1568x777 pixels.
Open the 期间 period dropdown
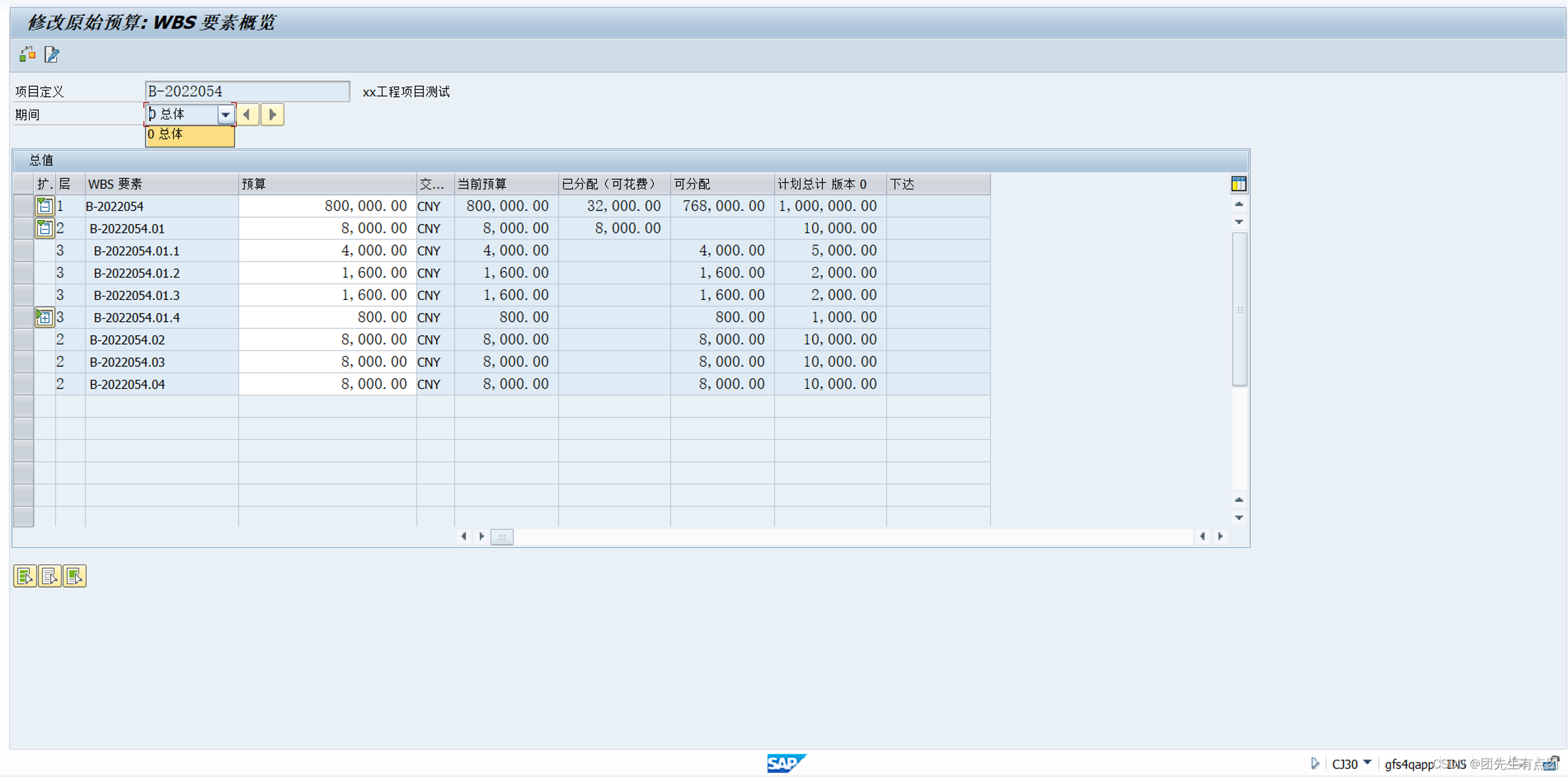point(226,114)
